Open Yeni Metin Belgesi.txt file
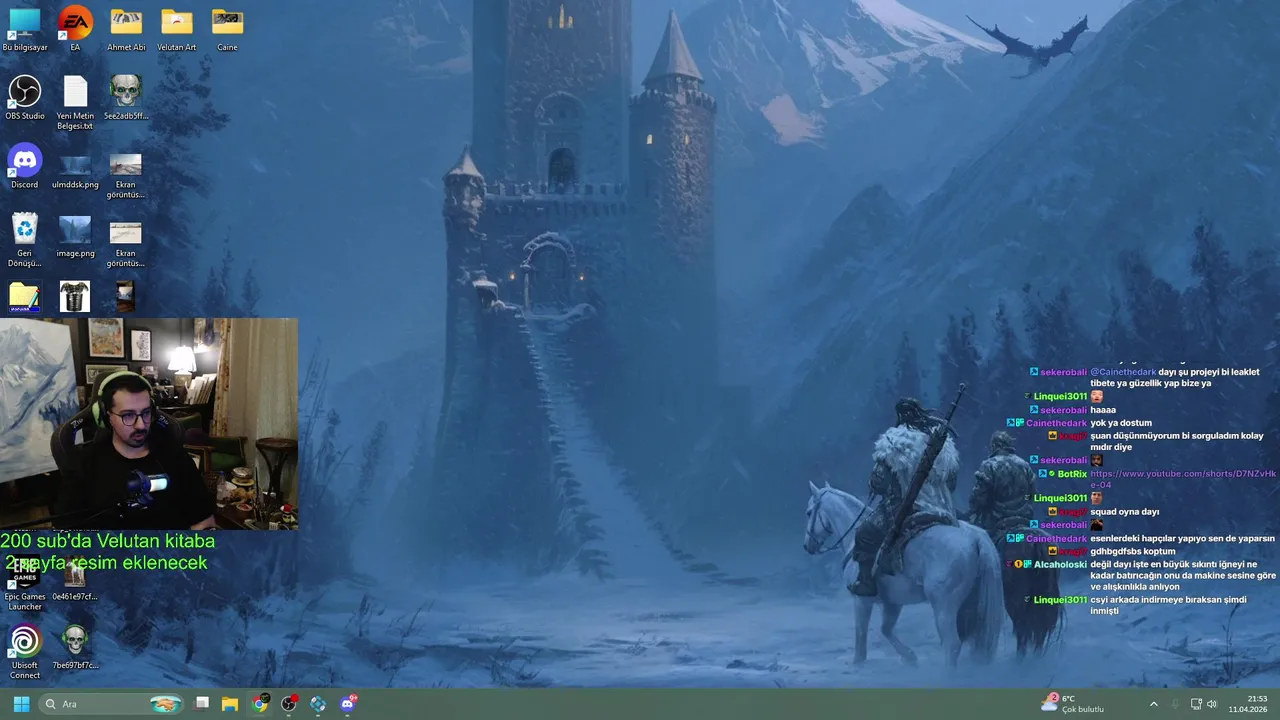The height and width of the screenshot is (720, 1280). pyautogui.click(x=75, y=103)
